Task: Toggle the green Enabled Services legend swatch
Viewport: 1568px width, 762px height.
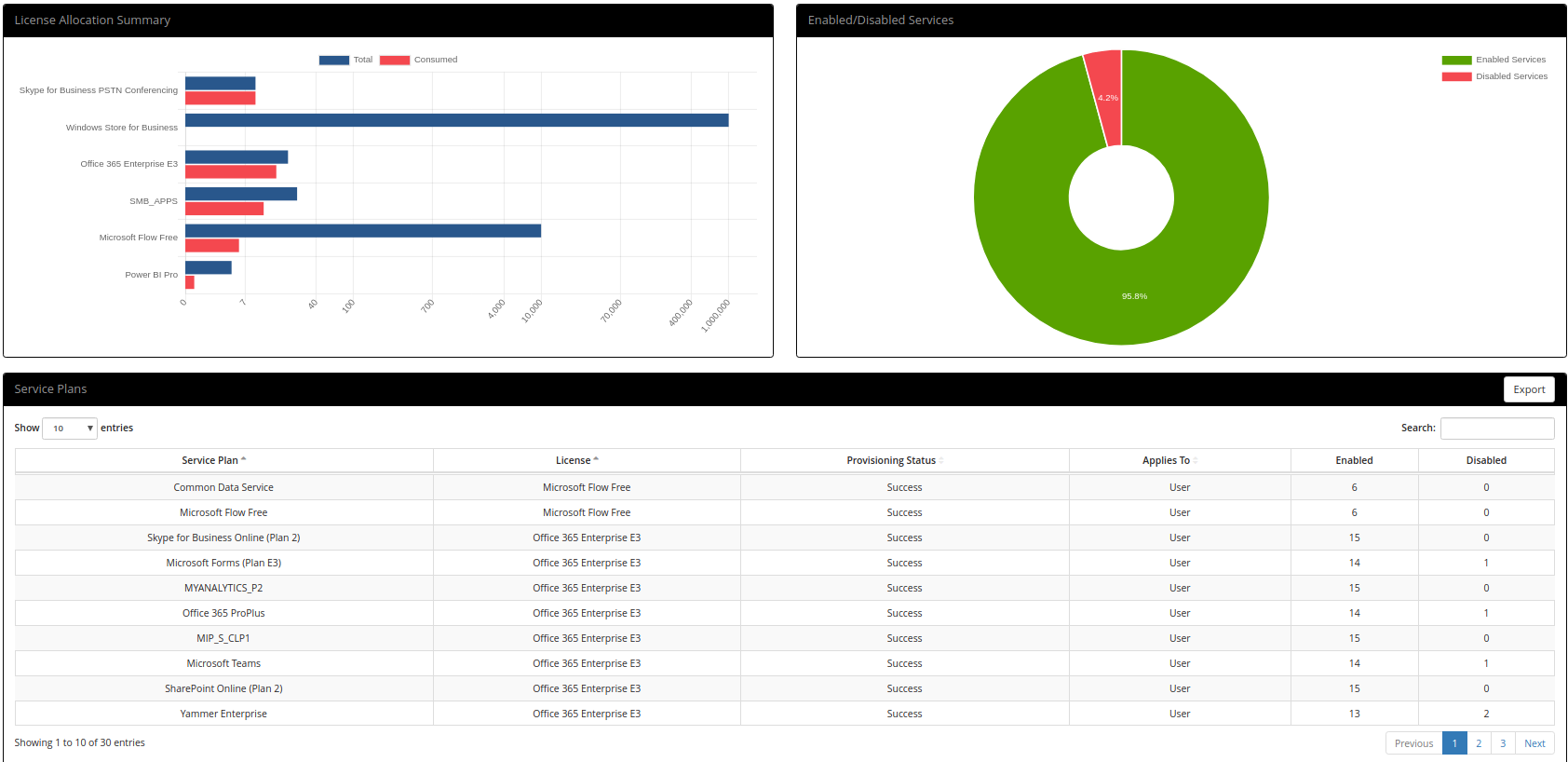Action: (1457, 60)
